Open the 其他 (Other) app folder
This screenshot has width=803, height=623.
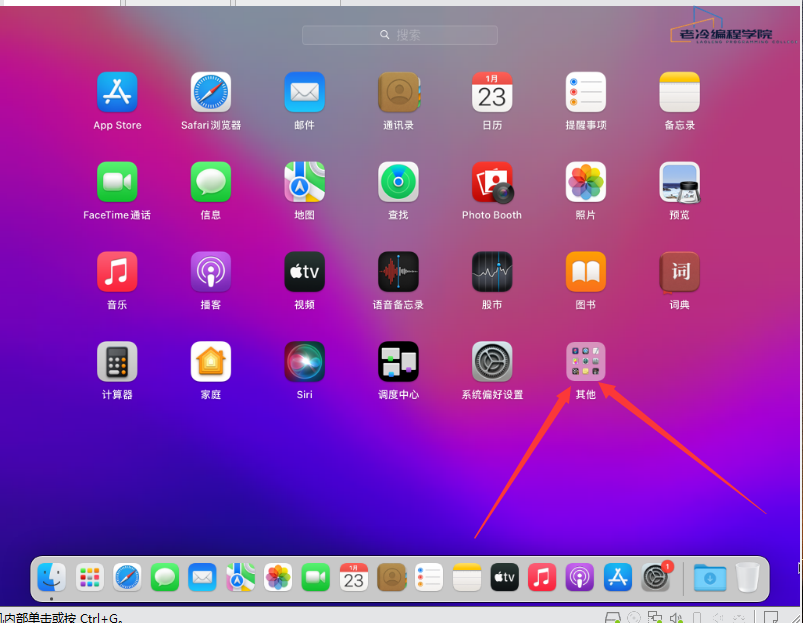coord(586,361)
